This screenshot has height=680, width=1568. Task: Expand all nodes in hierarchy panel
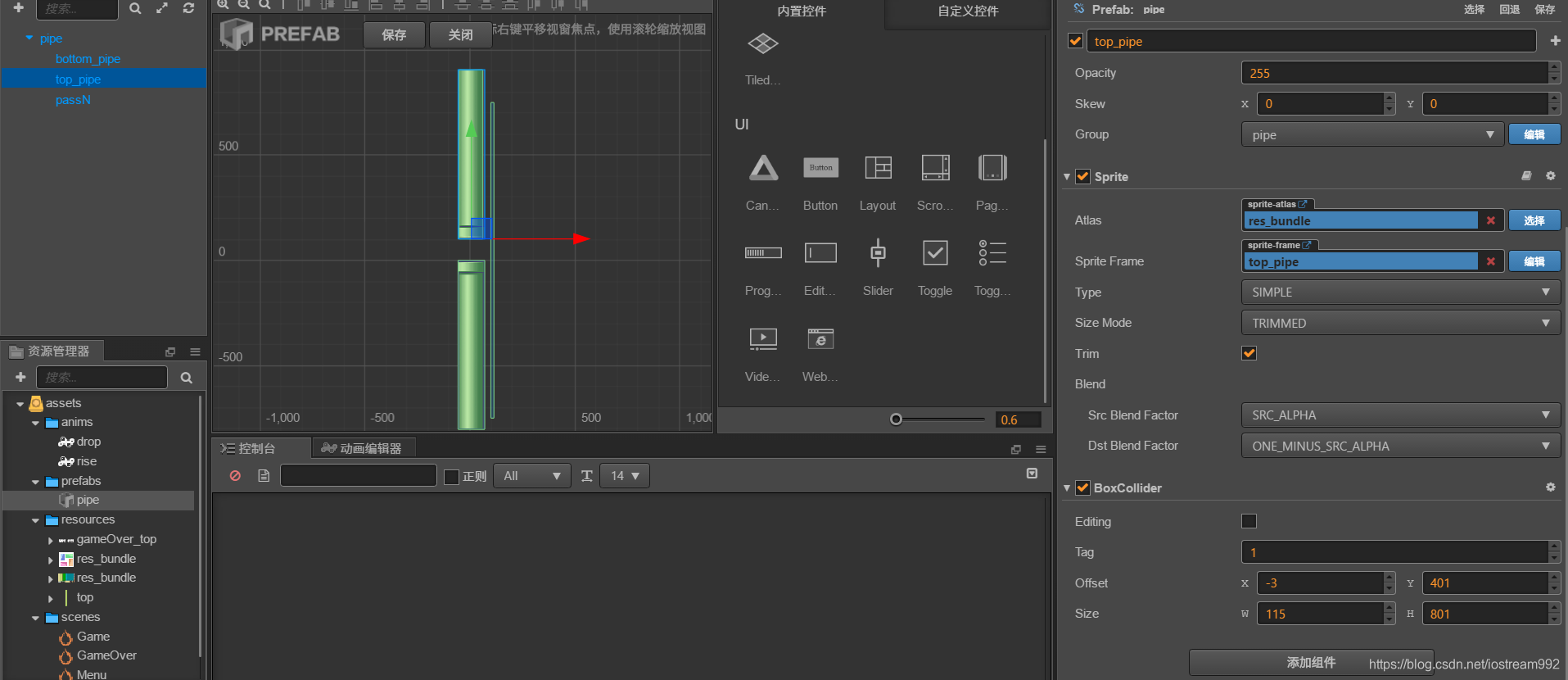click(162, 8)
